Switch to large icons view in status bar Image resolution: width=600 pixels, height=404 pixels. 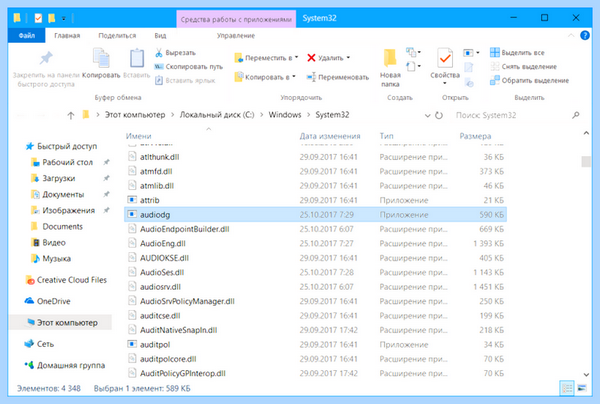(582, 388)
